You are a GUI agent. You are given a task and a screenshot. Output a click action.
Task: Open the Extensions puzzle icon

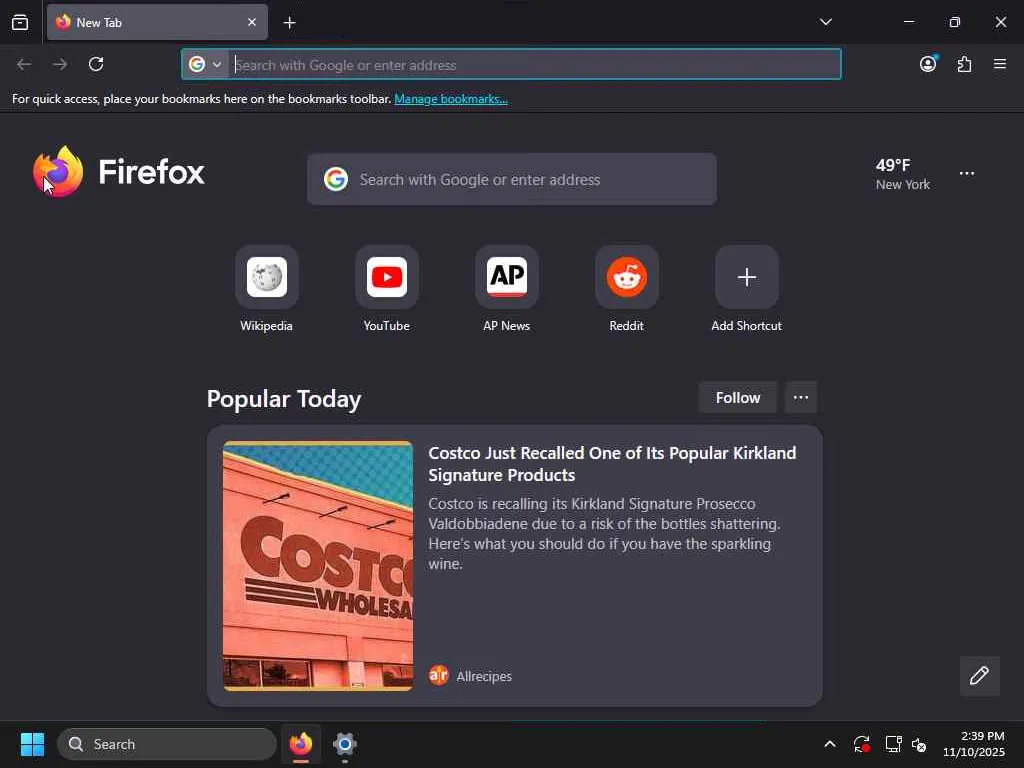point(964,64)
